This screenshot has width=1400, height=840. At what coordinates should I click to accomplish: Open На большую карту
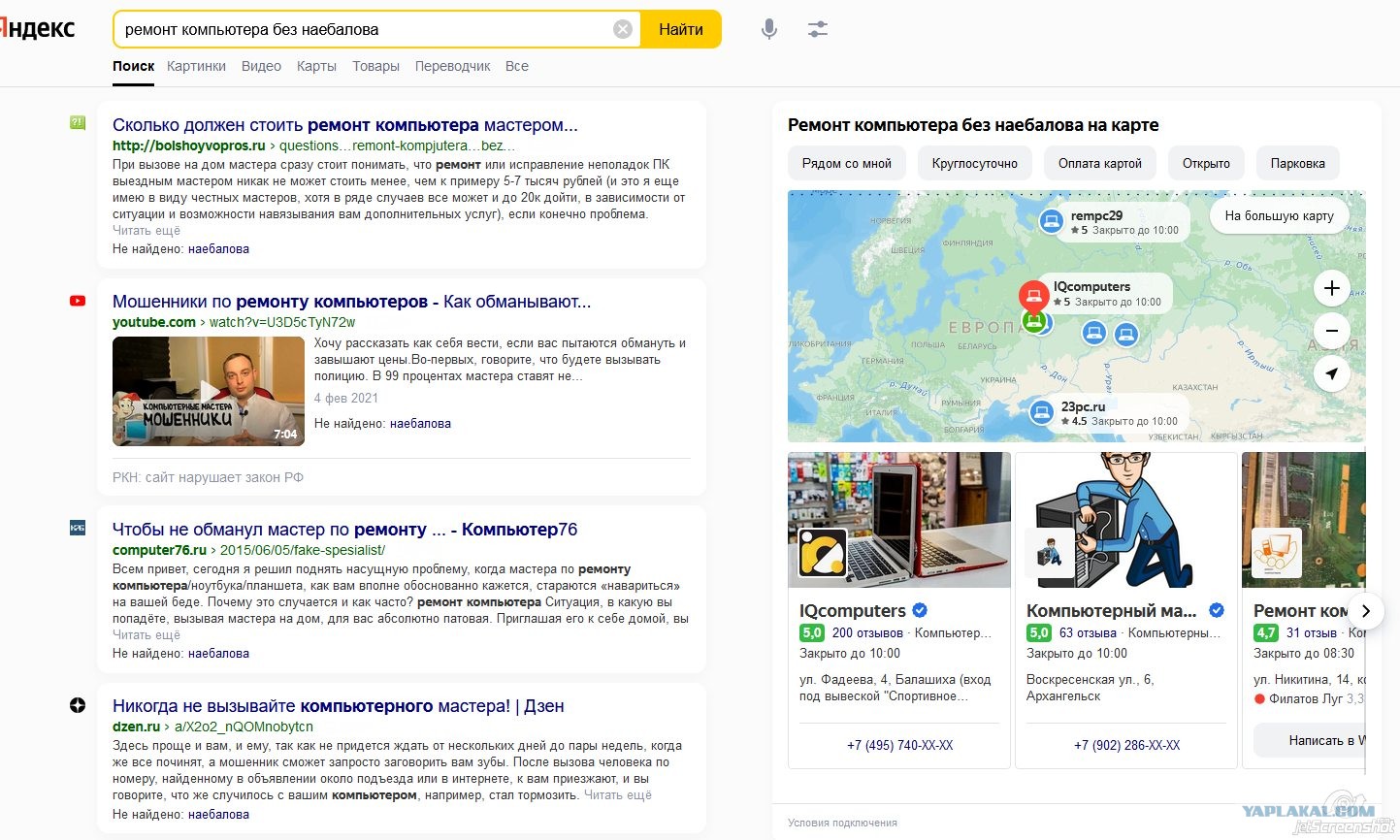tap(1280, 215)
